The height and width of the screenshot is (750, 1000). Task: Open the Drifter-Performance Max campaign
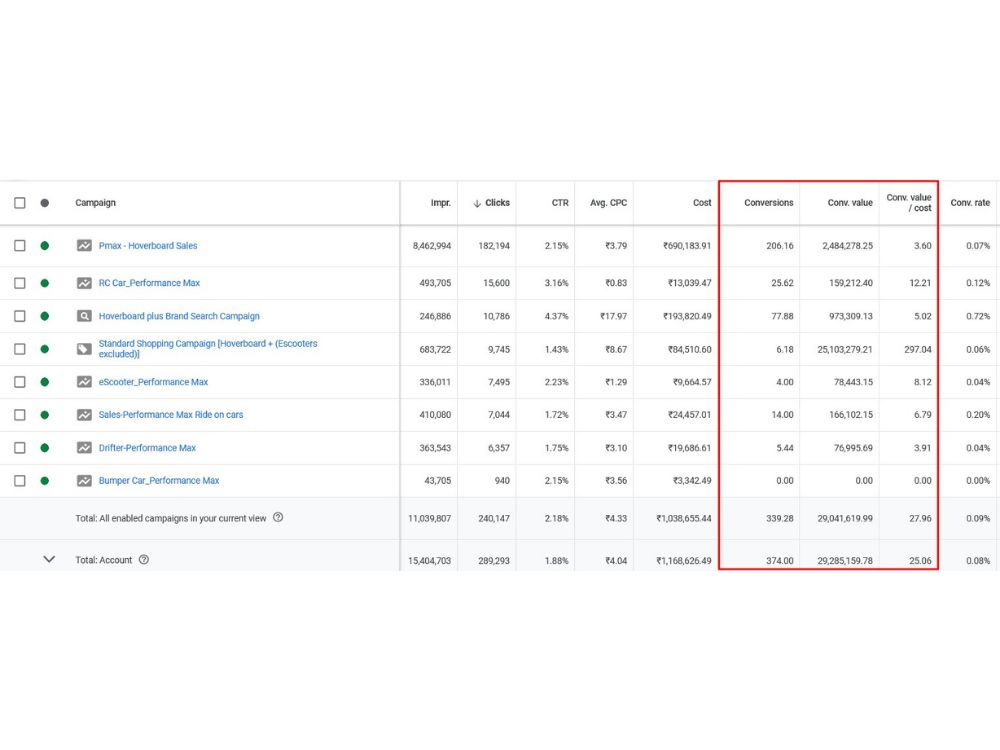click(x=147, y=448)
